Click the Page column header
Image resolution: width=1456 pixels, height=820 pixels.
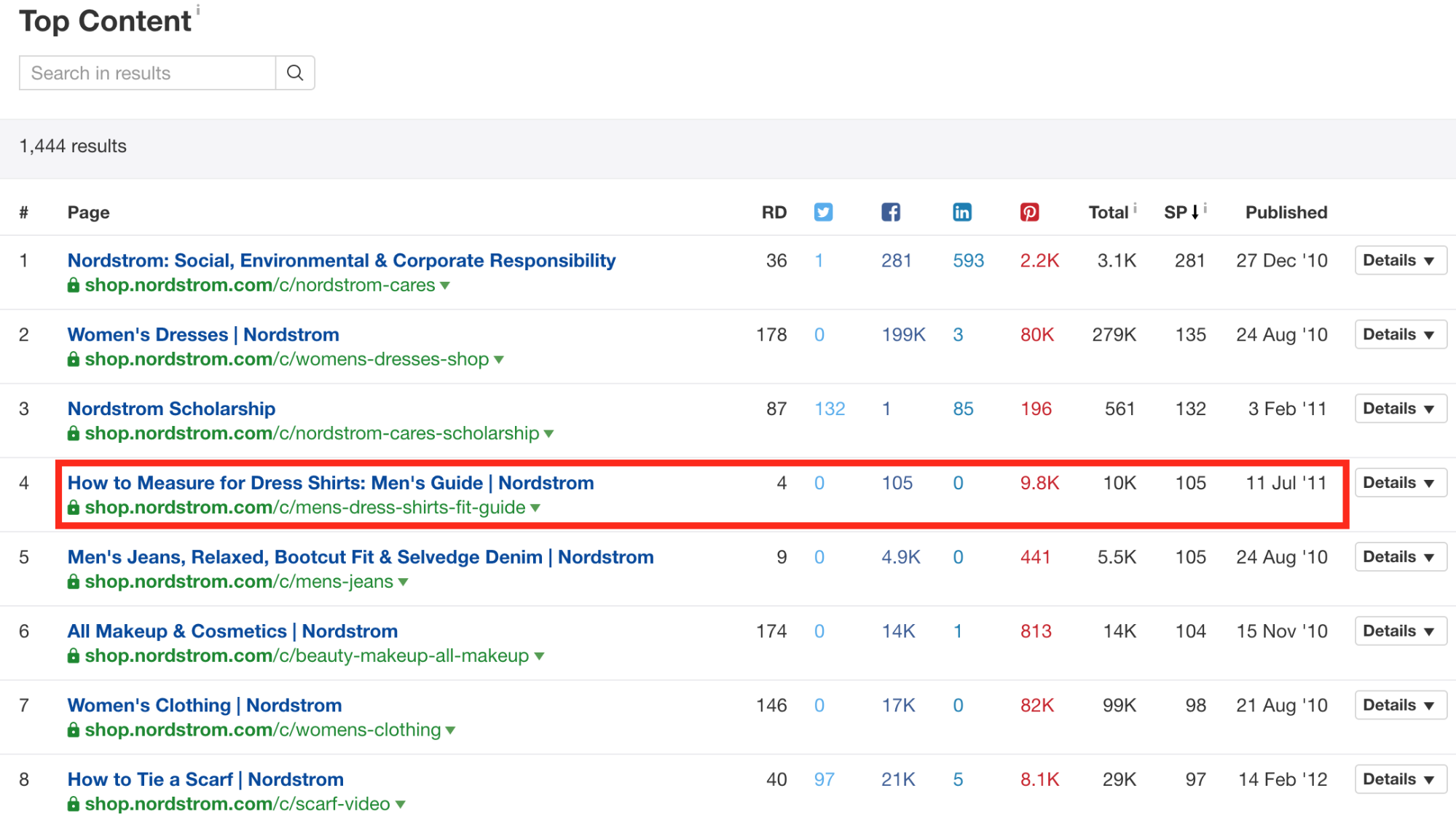point(88,212)
